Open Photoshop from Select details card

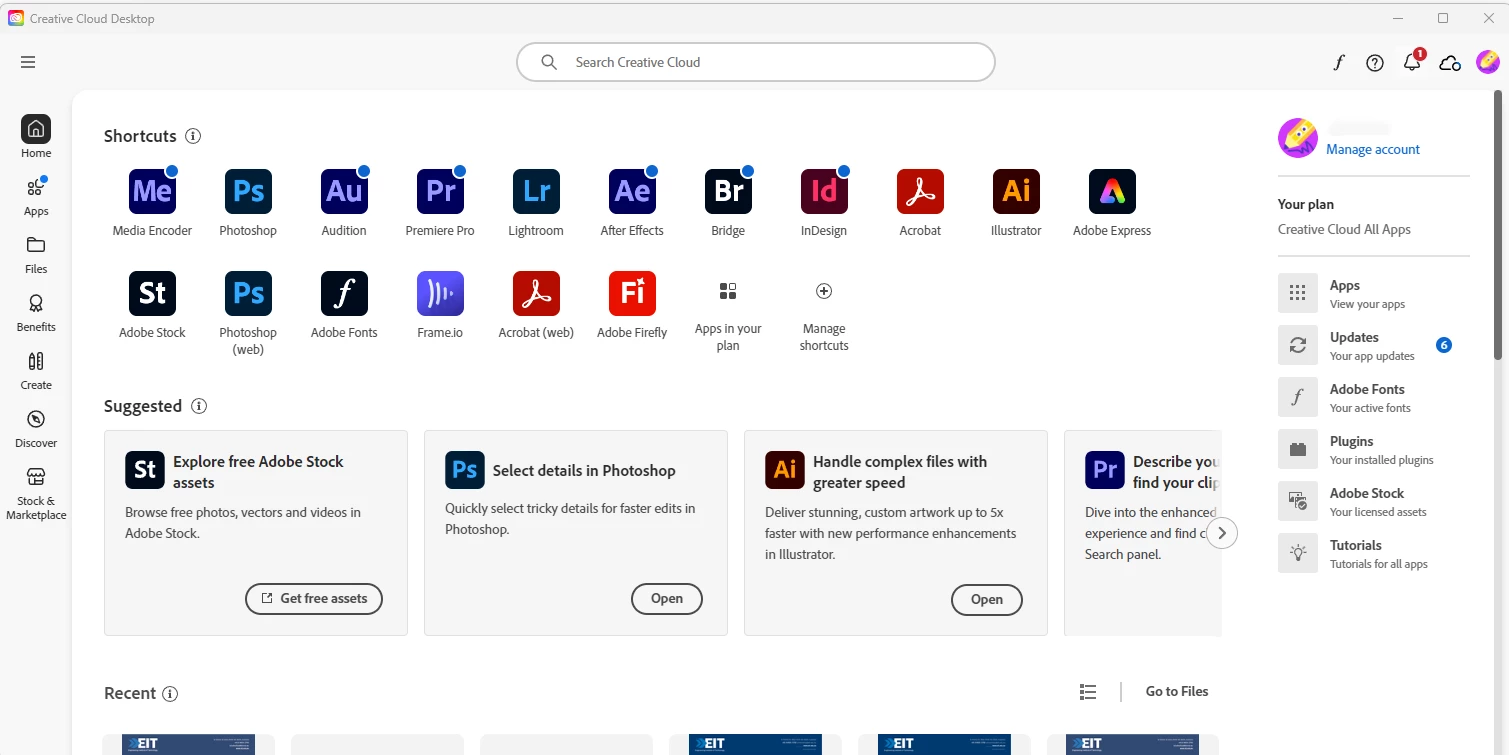tap(667, 599)
